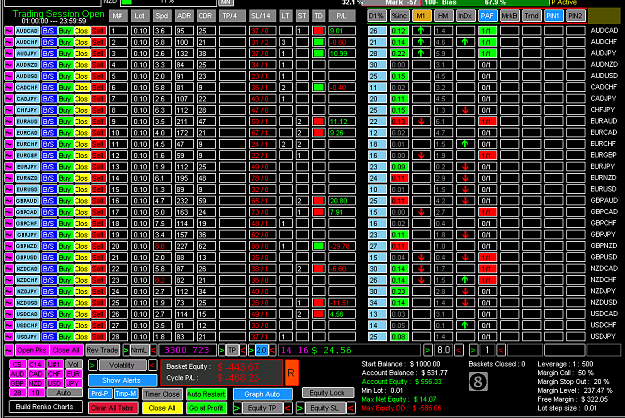Viewport: 625px width, 418px height.
Task: Click the red TD indicator for AUDCAD
Action: coord(318,31)
